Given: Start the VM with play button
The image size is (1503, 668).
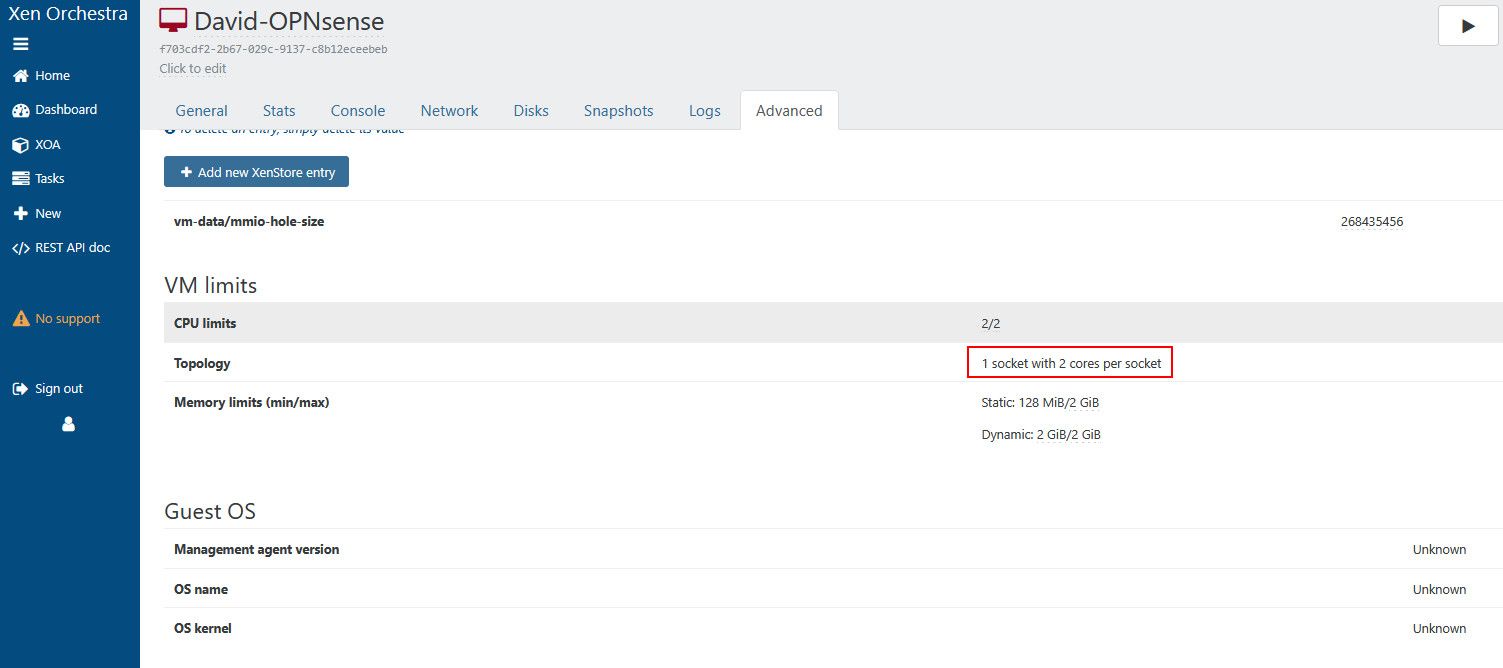Looking at the screenshot, I should 1468,26.
